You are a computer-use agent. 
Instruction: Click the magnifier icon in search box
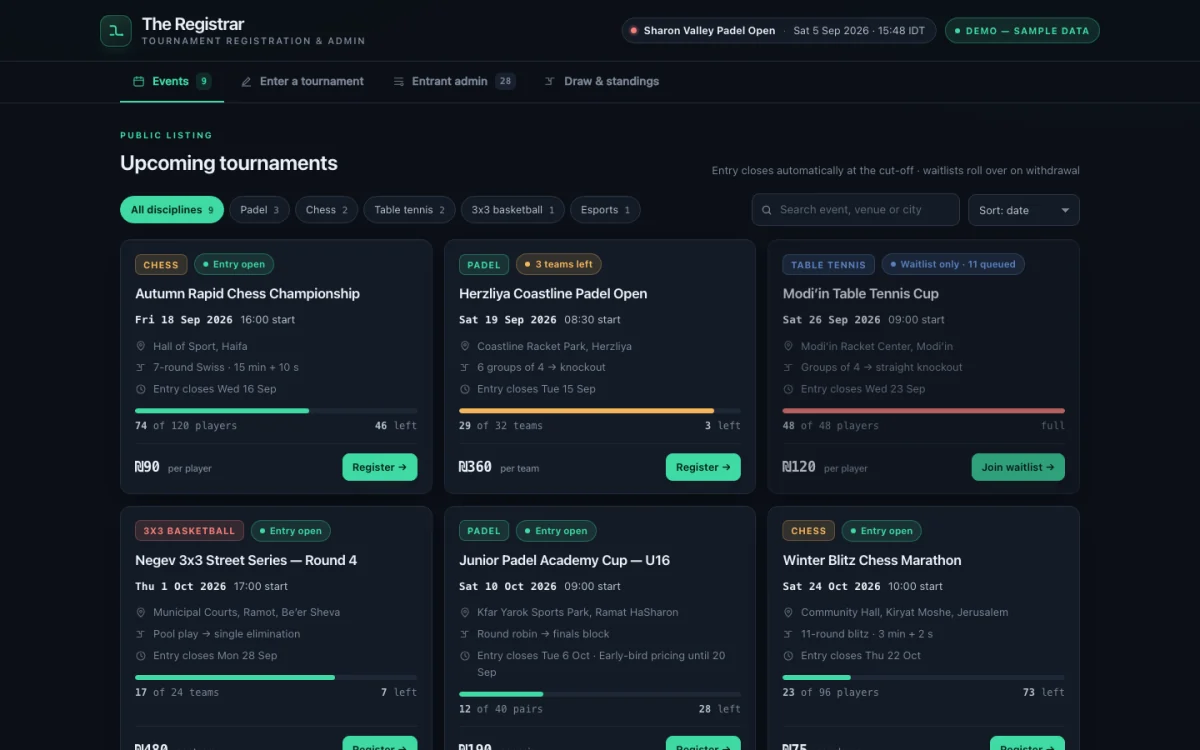(767, 210)
